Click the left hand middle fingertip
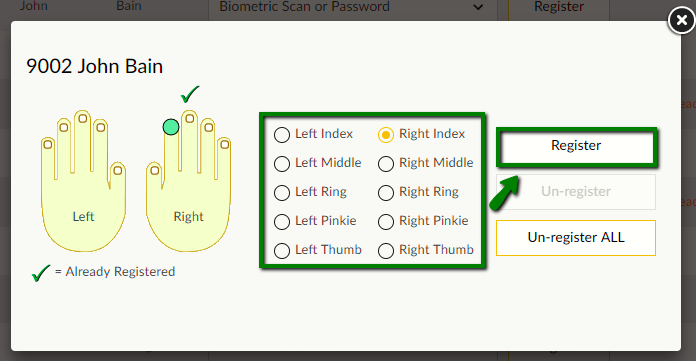The width and height of the screenshot is (696, 361). [83, 119]
